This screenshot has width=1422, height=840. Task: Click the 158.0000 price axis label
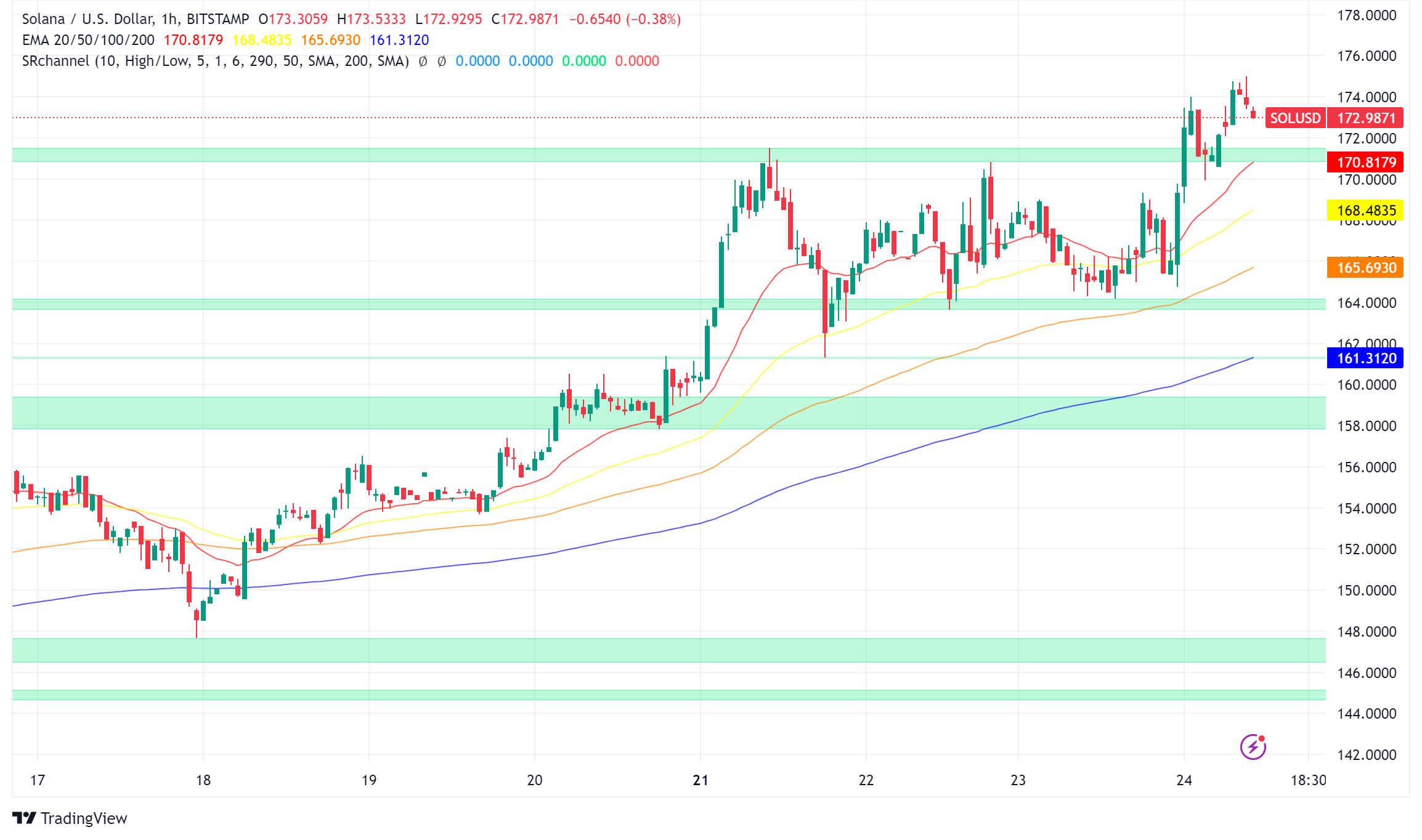pos(1367,426)
